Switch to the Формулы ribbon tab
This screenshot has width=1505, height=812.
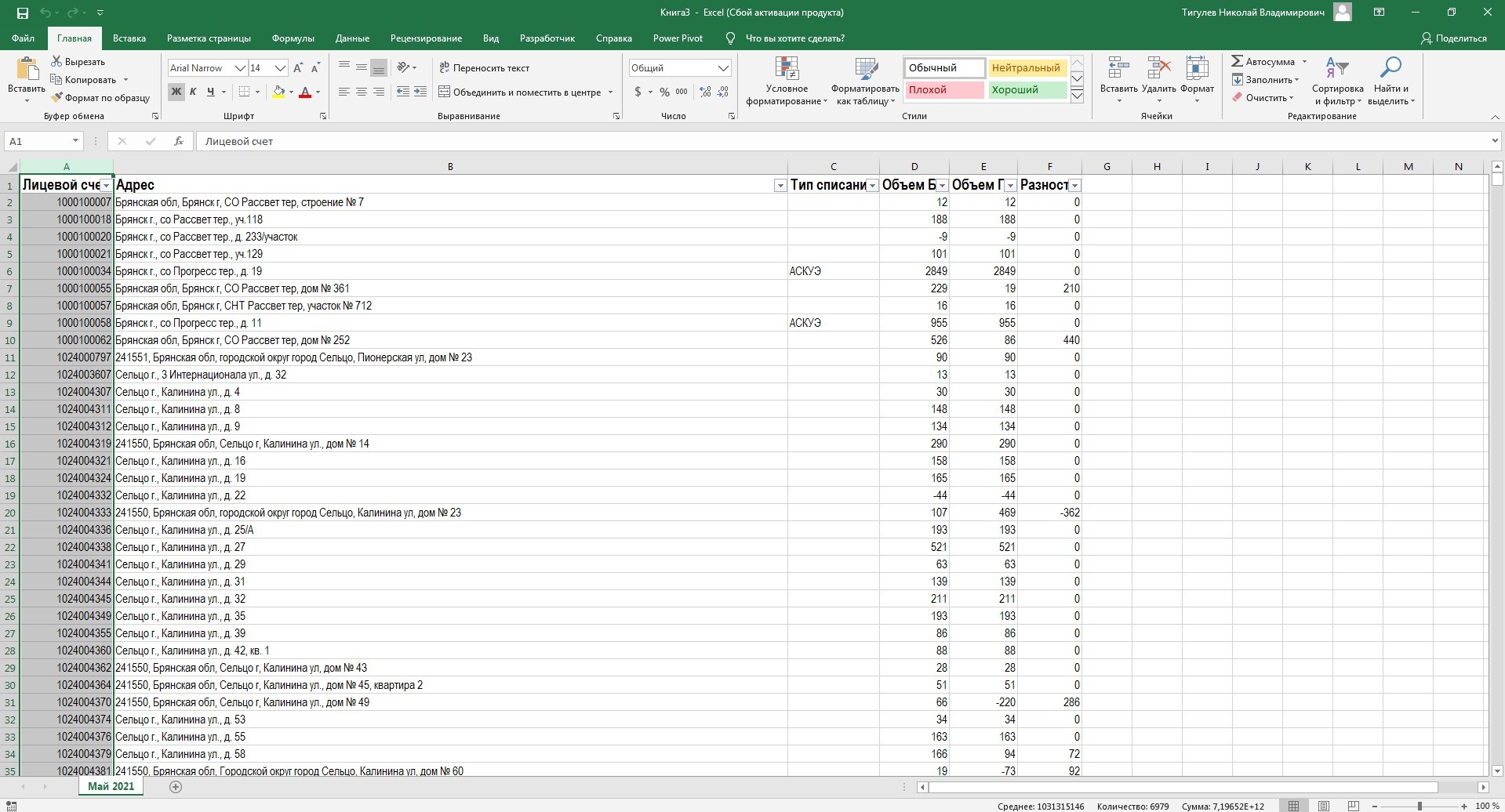point(293,38)
